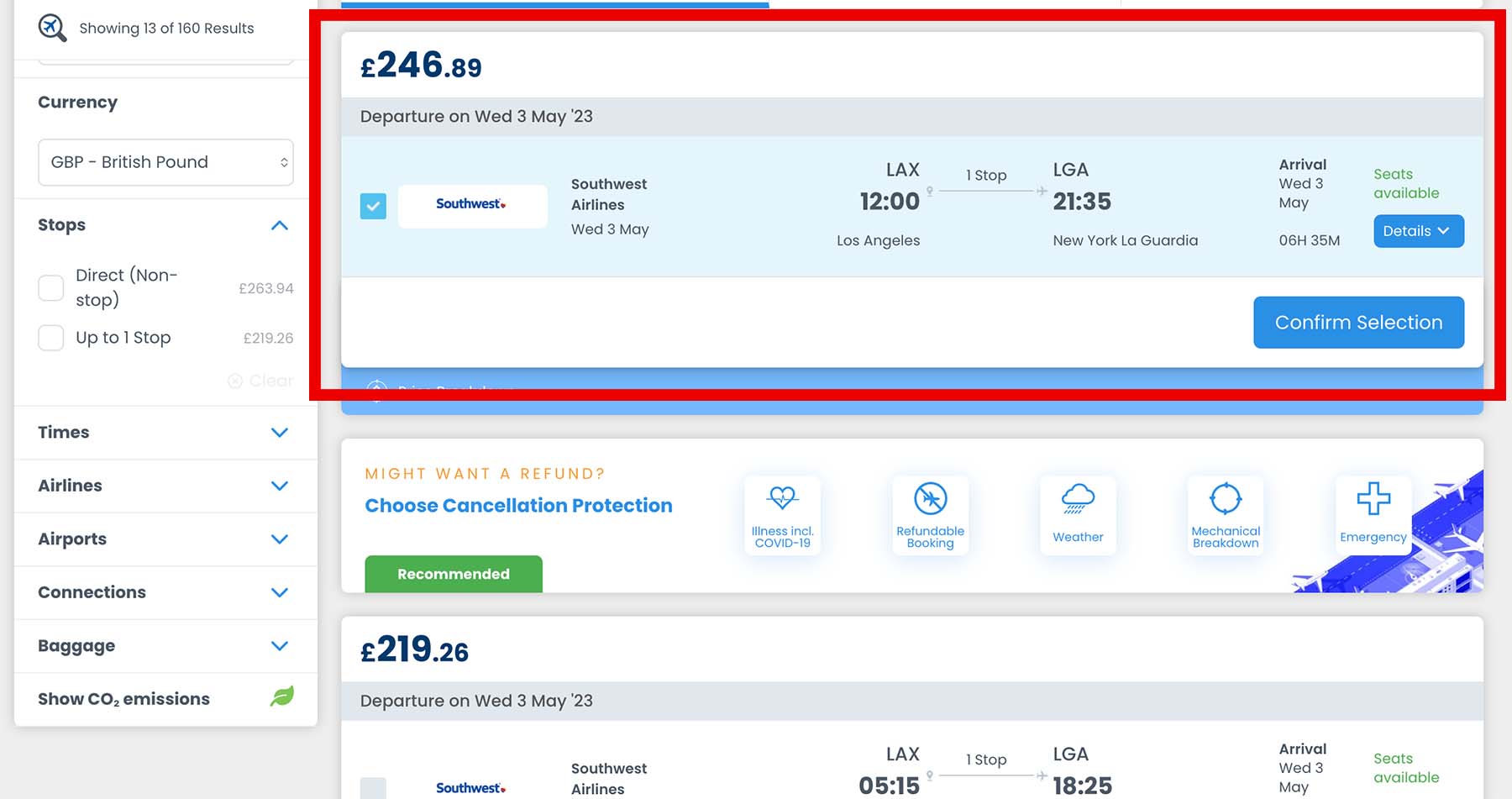Click the Weather cloud icon
The width and height of the screenshot is (1512, 799).
pyautogui.click(x=1078, y=498)
